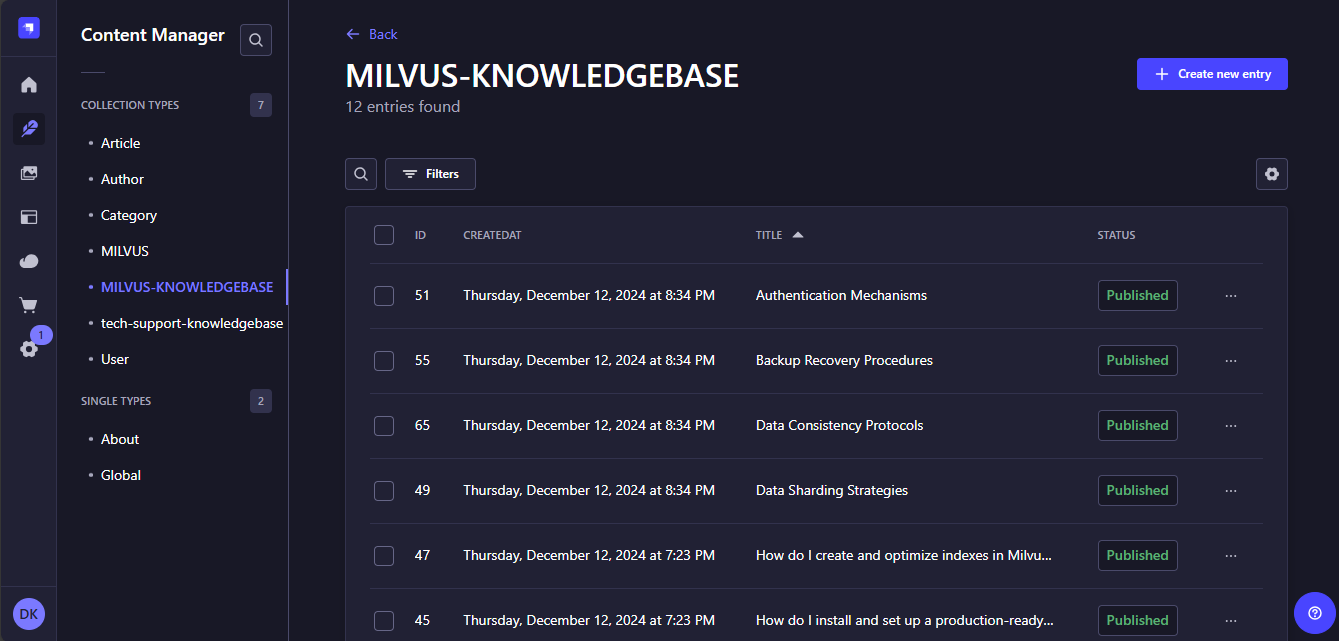Tick the Backup Recovery Procedures row checkbox
This screenshot has height=641, width=1339.
pyautogui.click(x=384, y=361)
